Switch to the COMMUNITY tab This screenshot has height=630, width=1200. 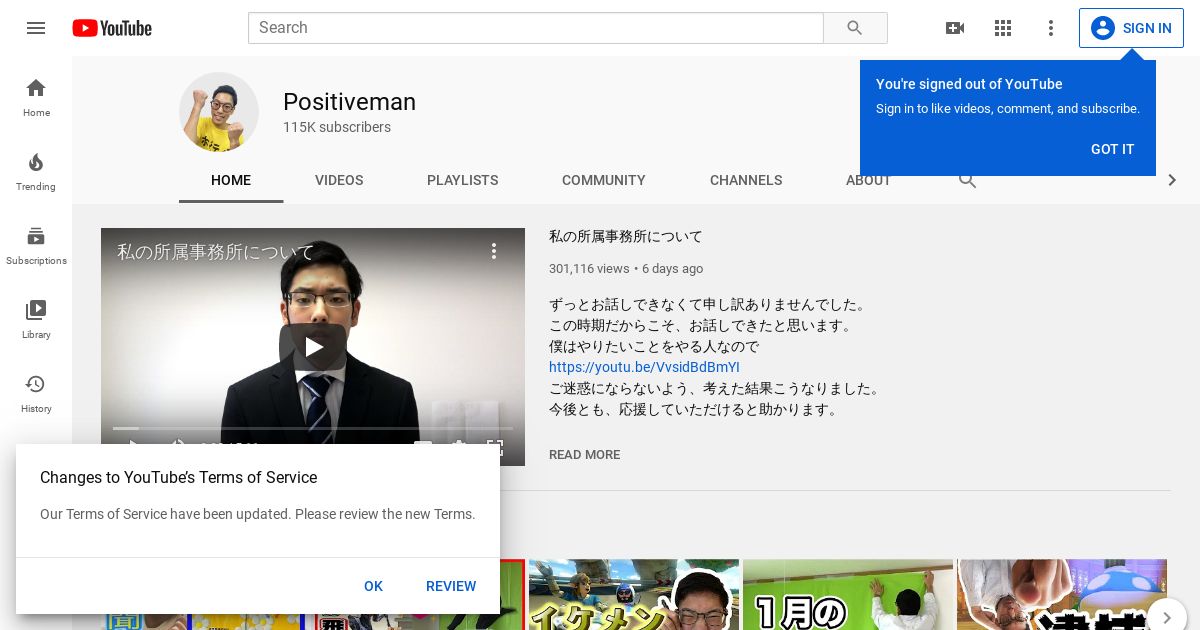pos(604,180)
